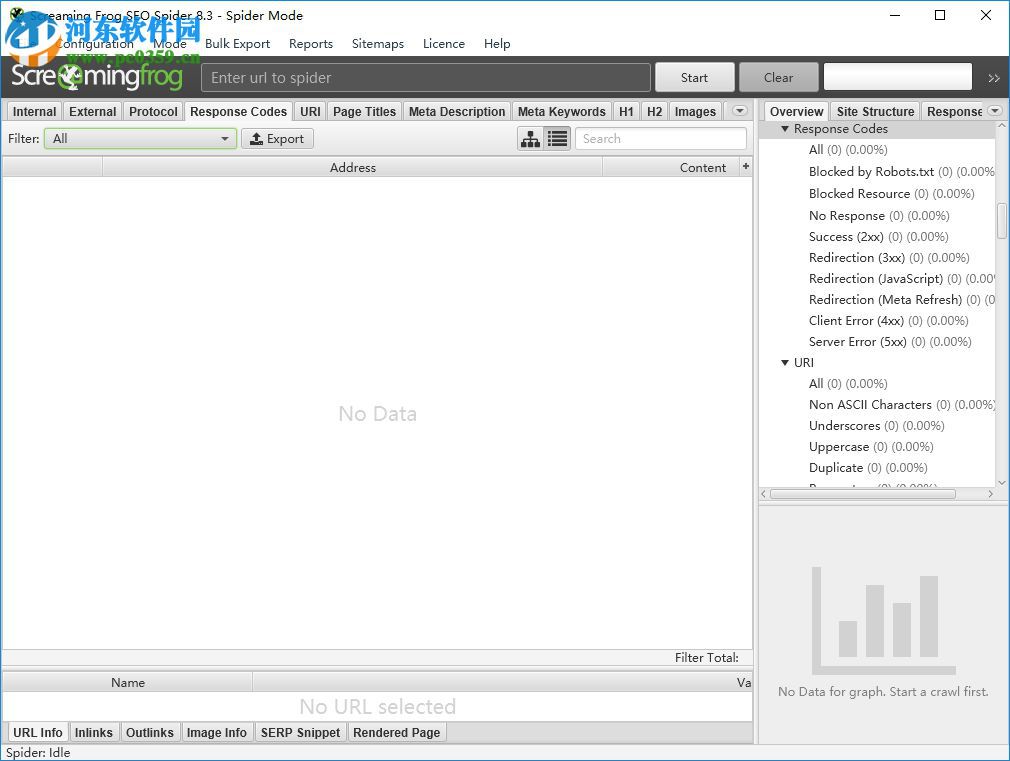Open the Meta Keywords tab
1010x761 pixels.
pyautogui.click(x=562, y=111)
